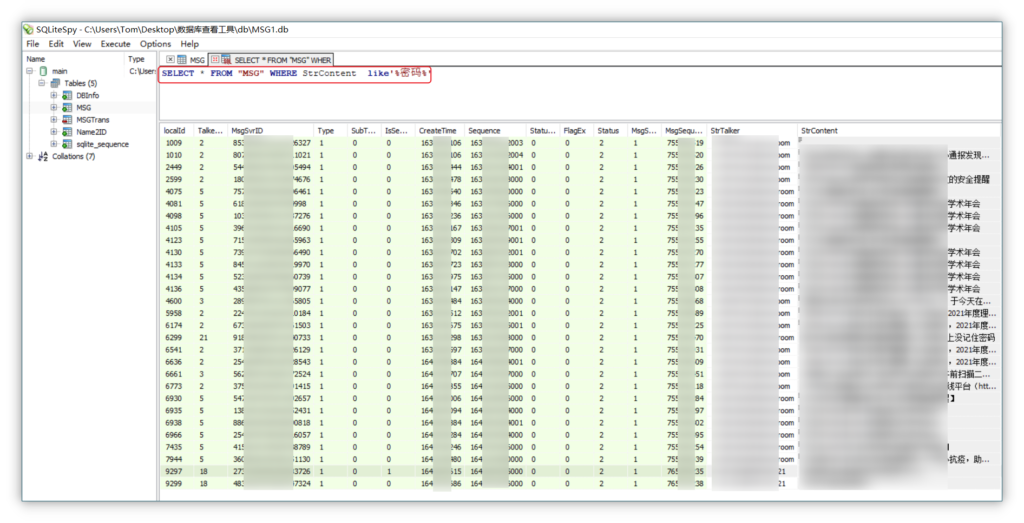Open the Help menu
The image size is (1024, 523).
[x=189, y=44]
